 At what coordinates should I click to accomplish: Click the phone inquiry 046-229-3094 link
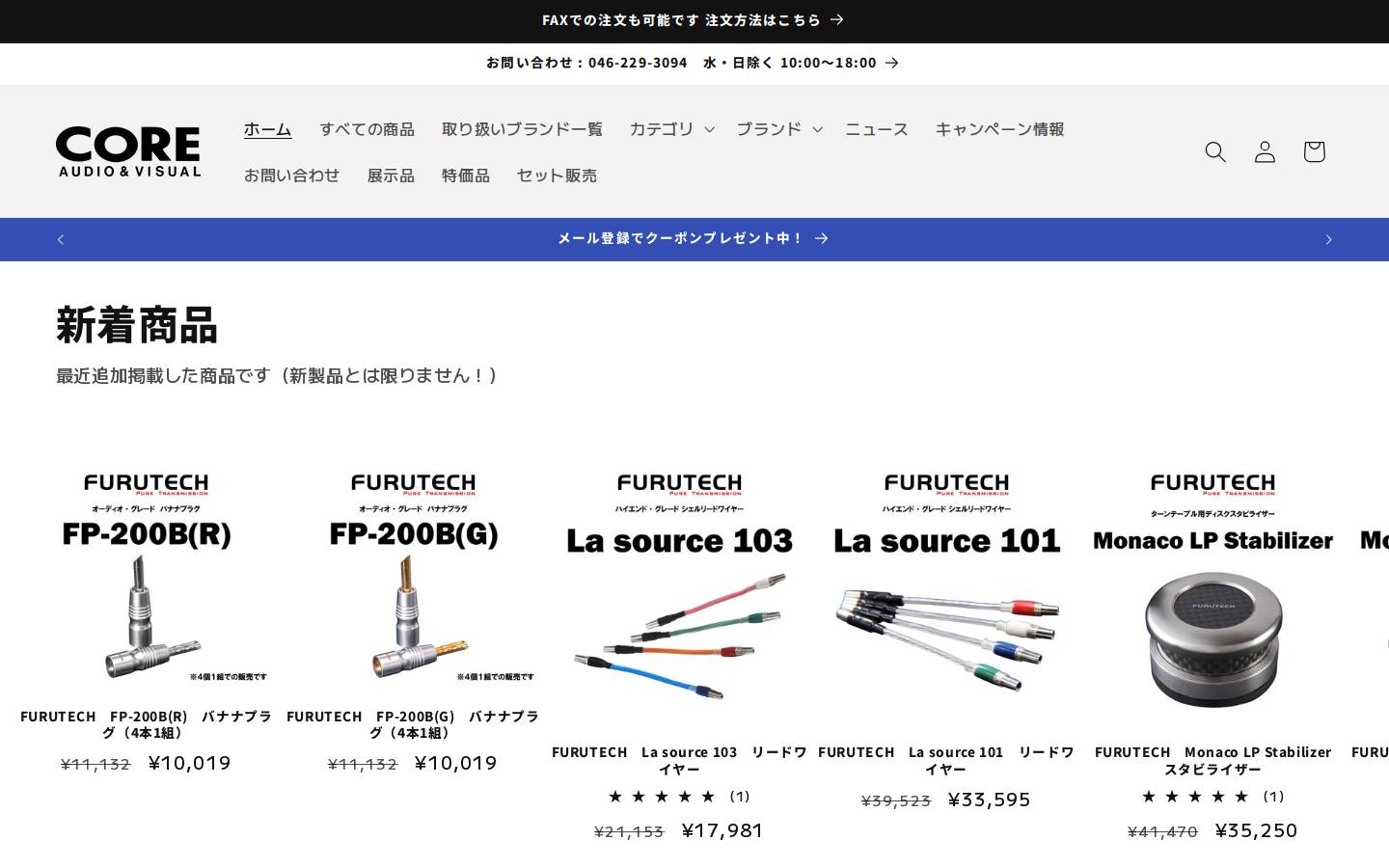pyautogui.click(x=694, y=63)
